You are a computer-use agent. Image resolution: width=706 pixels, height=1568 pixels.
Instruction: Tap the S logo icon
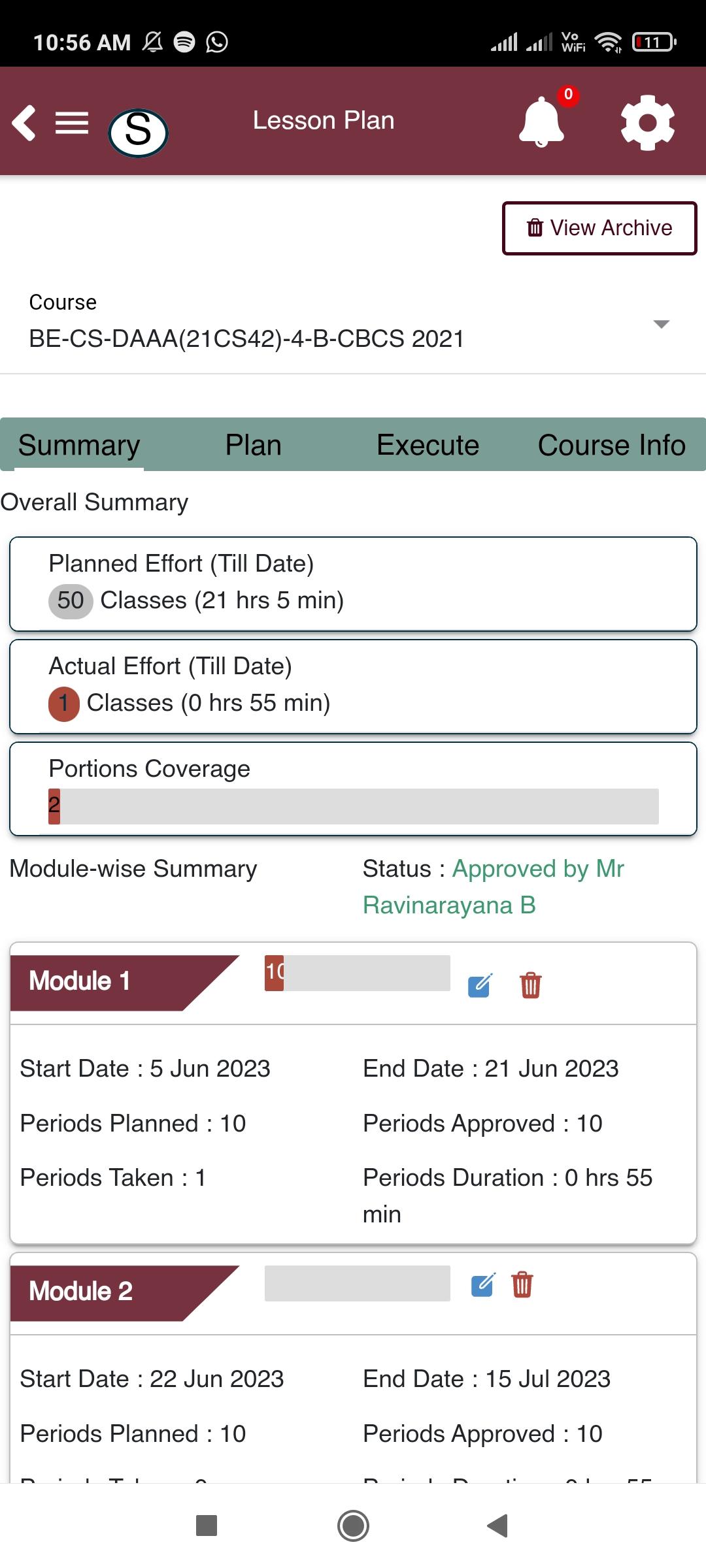click(x=138, y=132)
